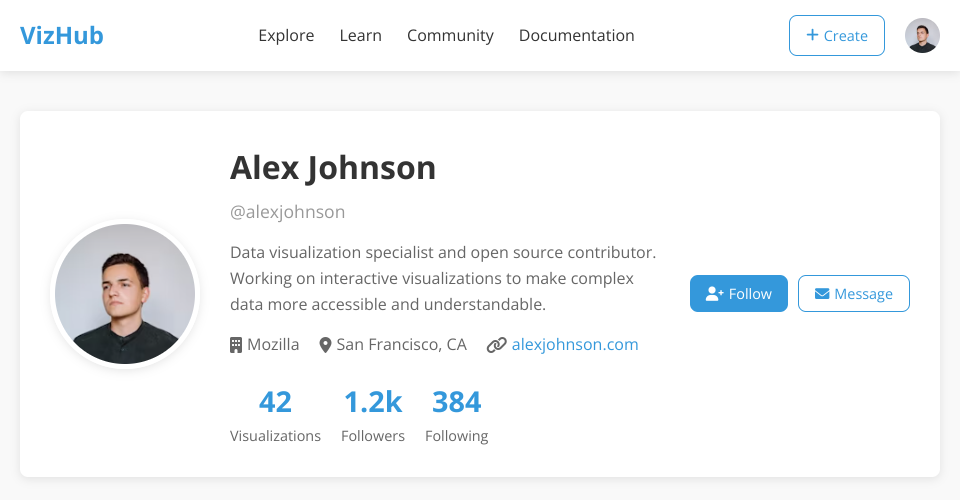The height and width of the screenshot is (500, 960).
Task: Show the 384 Following list
Action: click(x=457, y=416)
